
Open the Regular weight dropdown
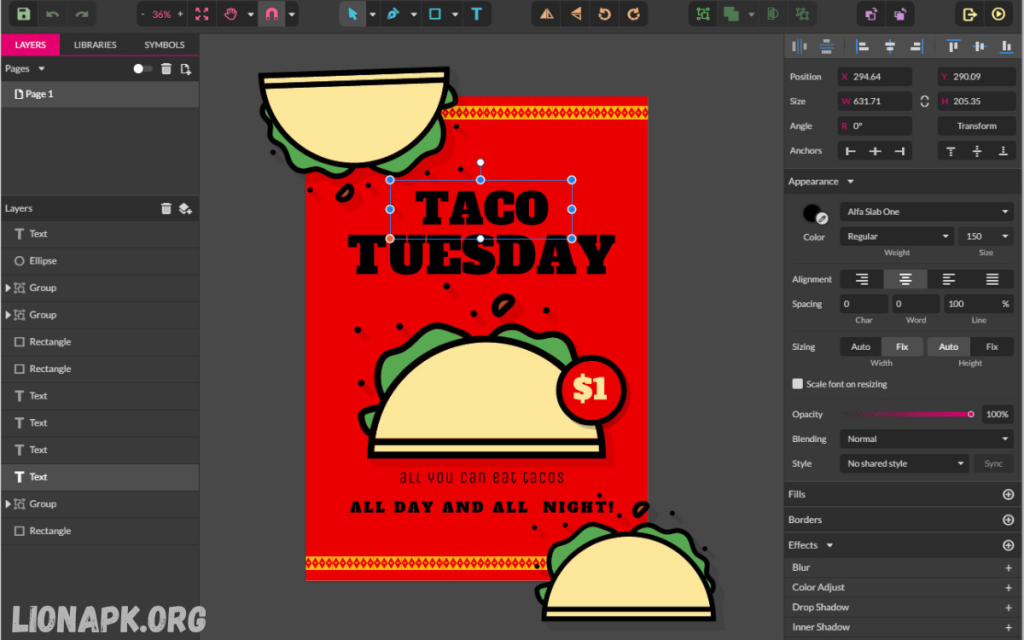tap(897, 236)
